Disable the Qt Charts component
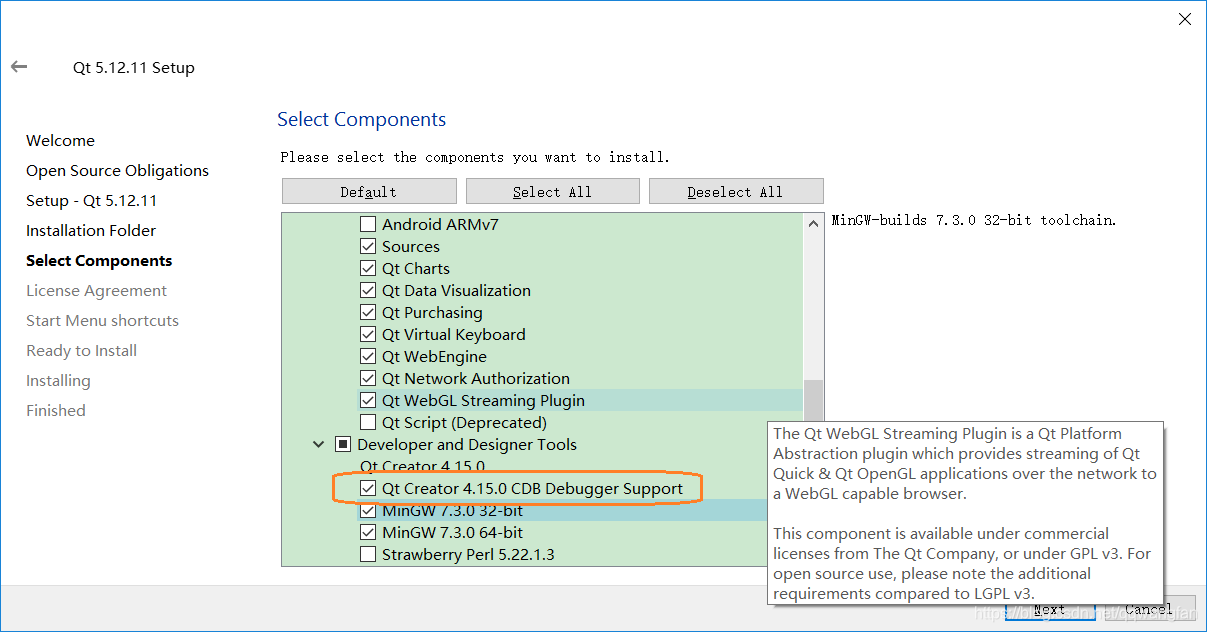The height and width of the screenshot is (632, 1207). pos(367,268)
